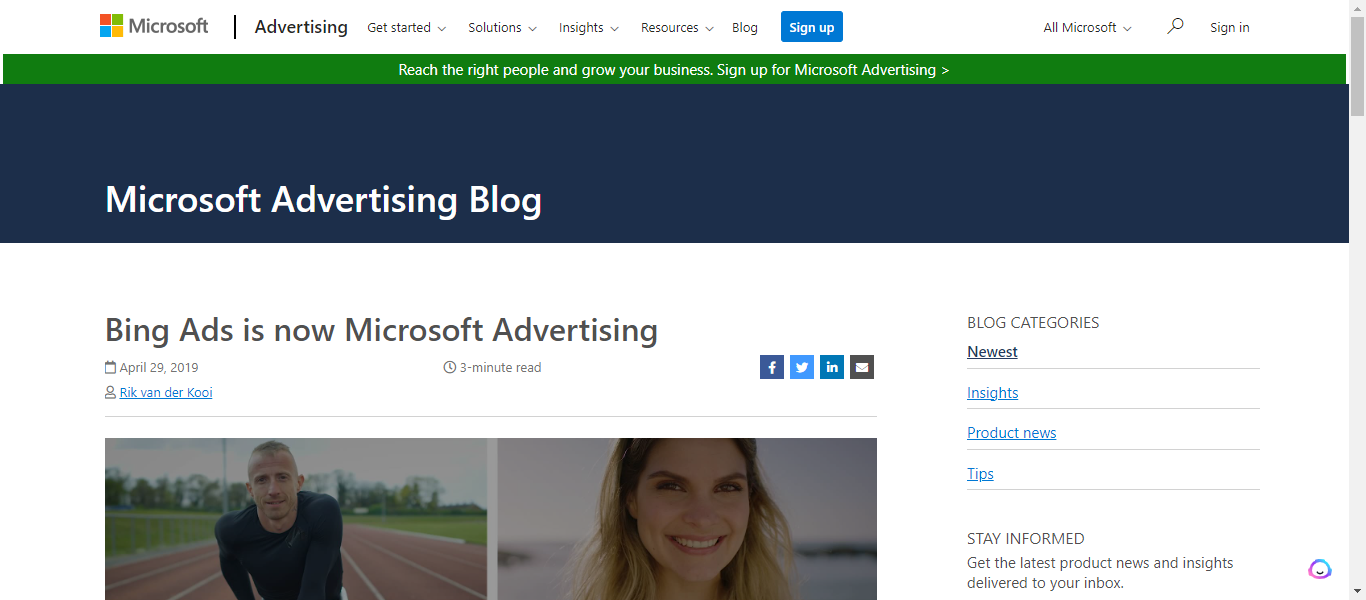Click the article hero image
This screenshot has width=1366, height=600.
(x=491, y=519)
